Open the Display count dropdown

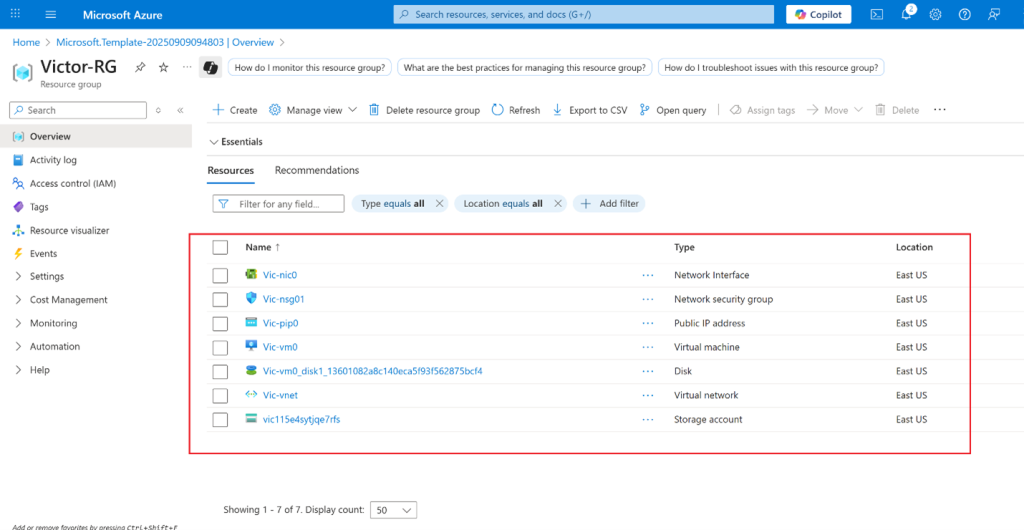tap(393, 510)
